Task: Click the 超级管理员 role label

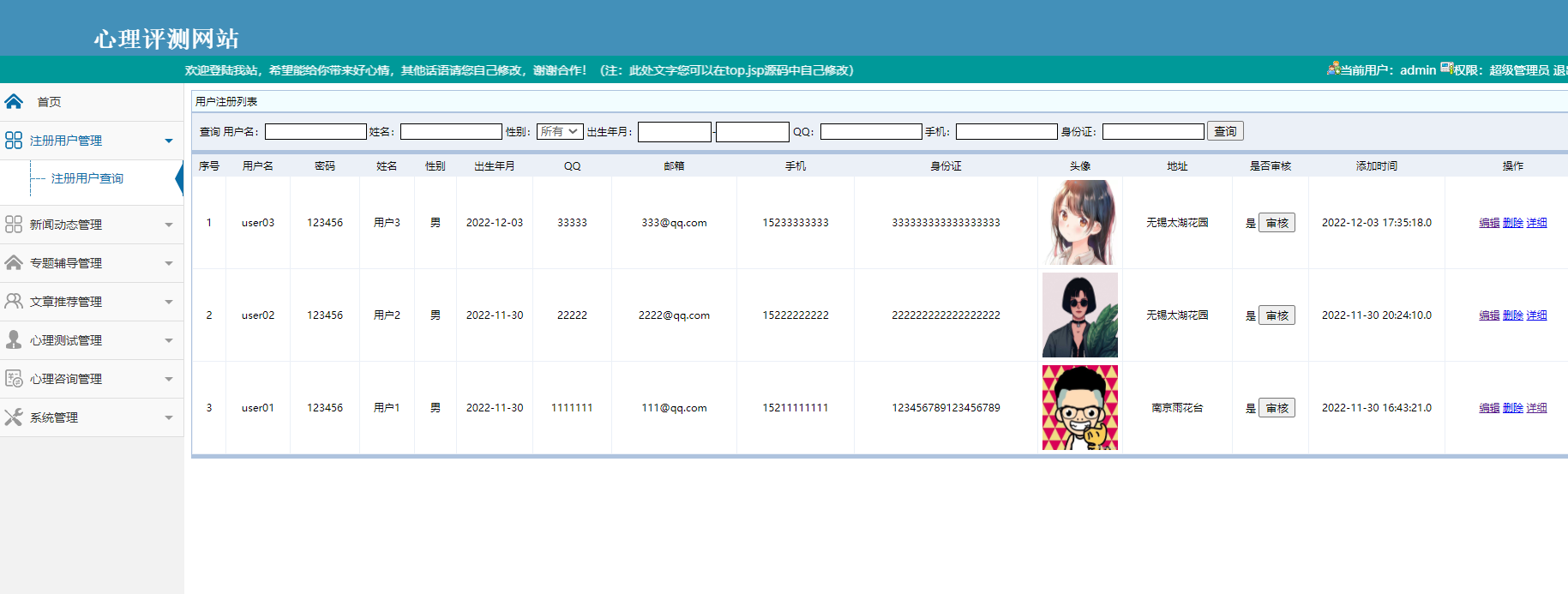Action: [1519, 70]
